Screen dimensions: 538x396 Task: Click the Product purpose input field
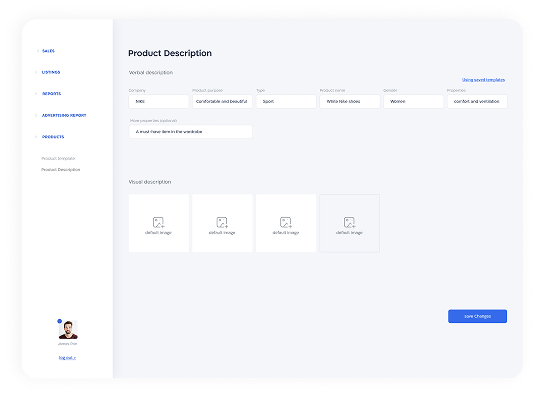(222, 102)
